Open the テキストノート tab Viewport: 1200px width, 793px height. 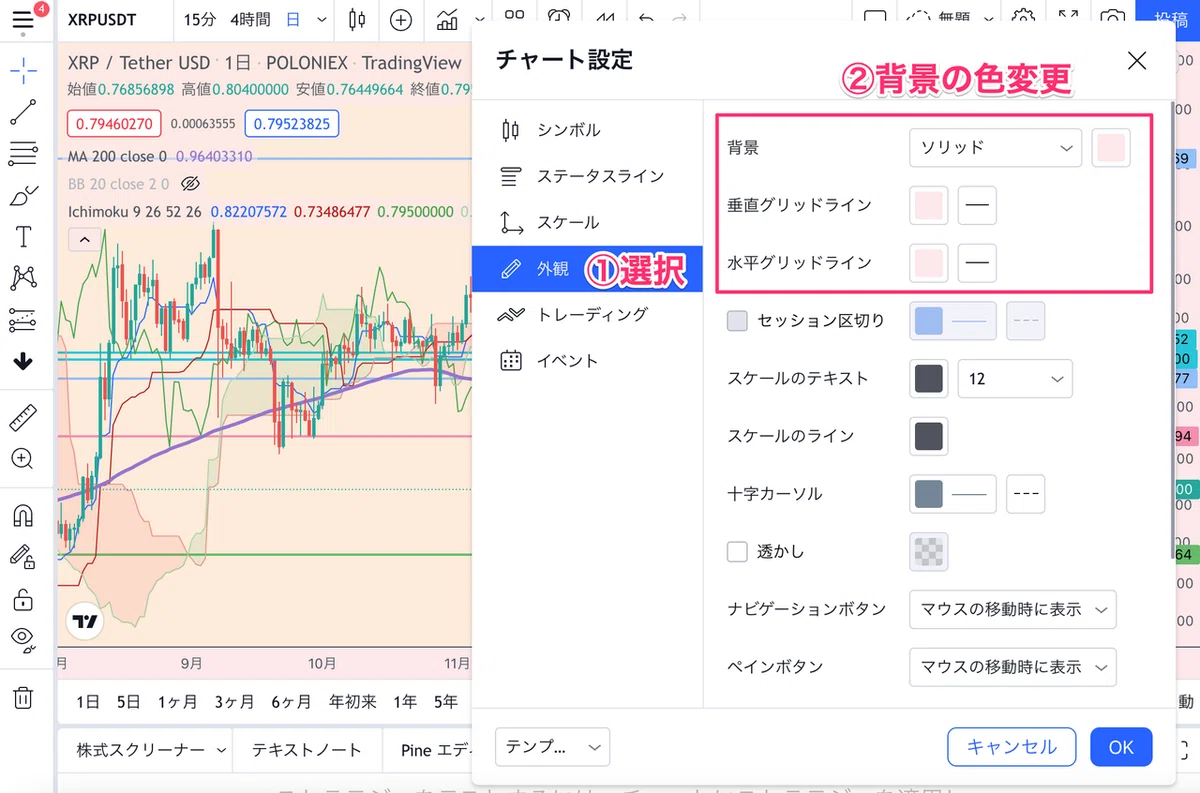(x=306, y=750)
